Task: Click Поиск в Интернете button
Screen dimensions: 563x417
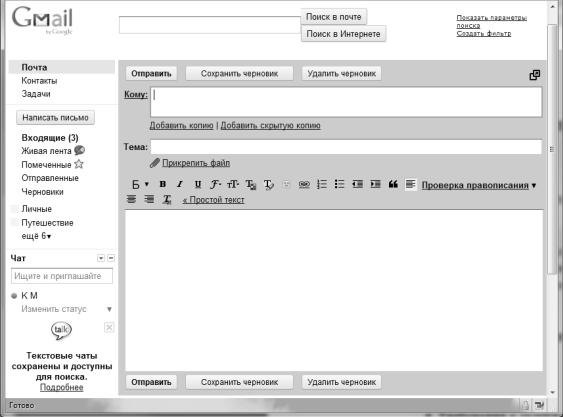Action: click(343, 34)
